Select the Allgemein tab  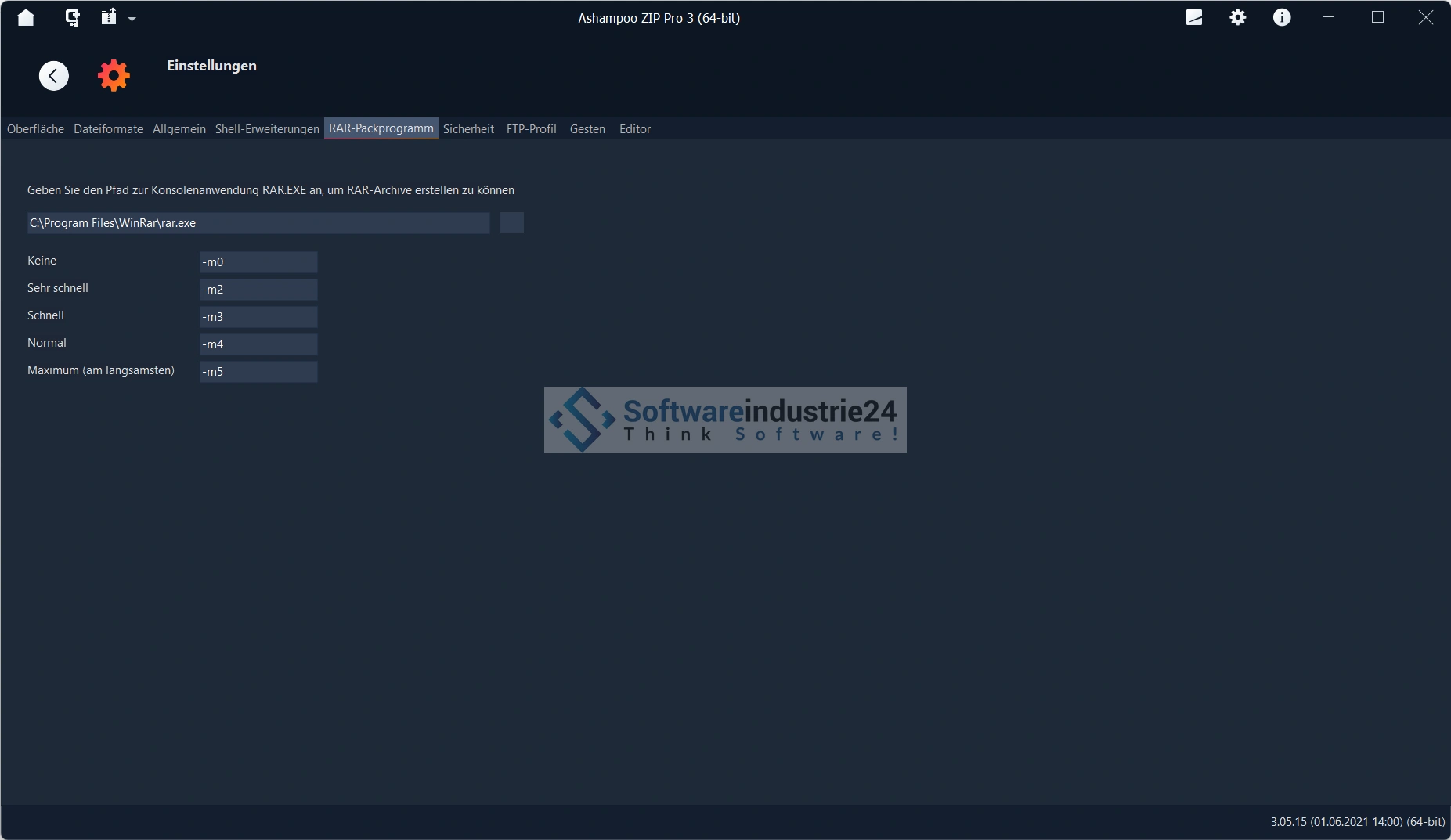(x=179, y=129)
